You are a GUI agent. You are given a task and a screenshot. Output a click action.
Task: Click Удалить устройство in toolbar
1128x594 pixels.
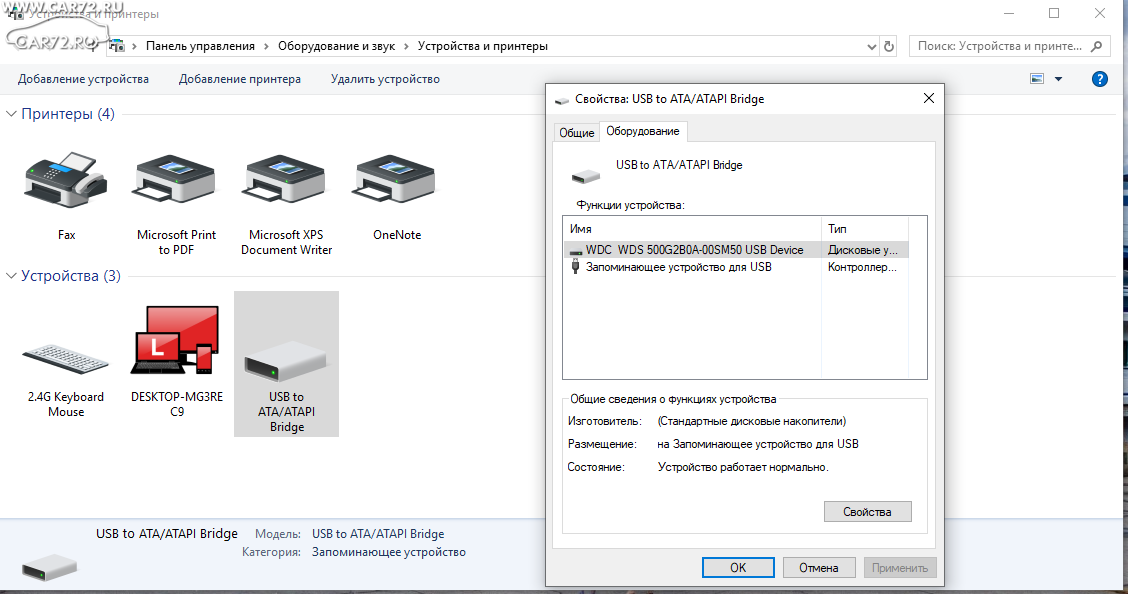pyautogui.click(x=385, y=79)
